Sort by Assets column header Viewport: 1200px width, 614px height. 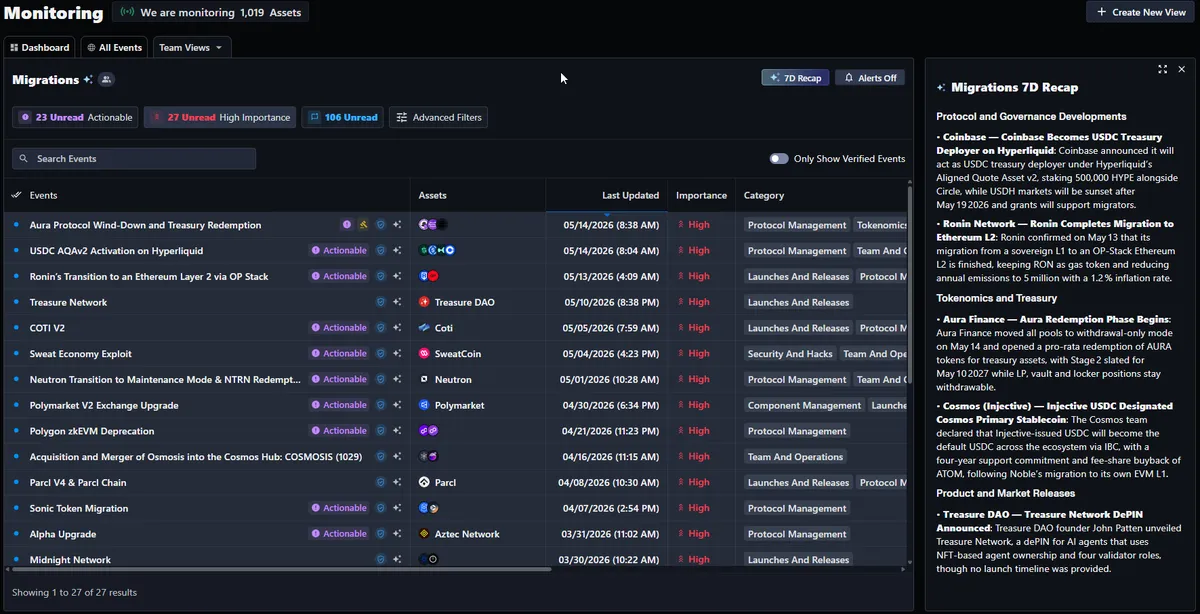point(432,195)
